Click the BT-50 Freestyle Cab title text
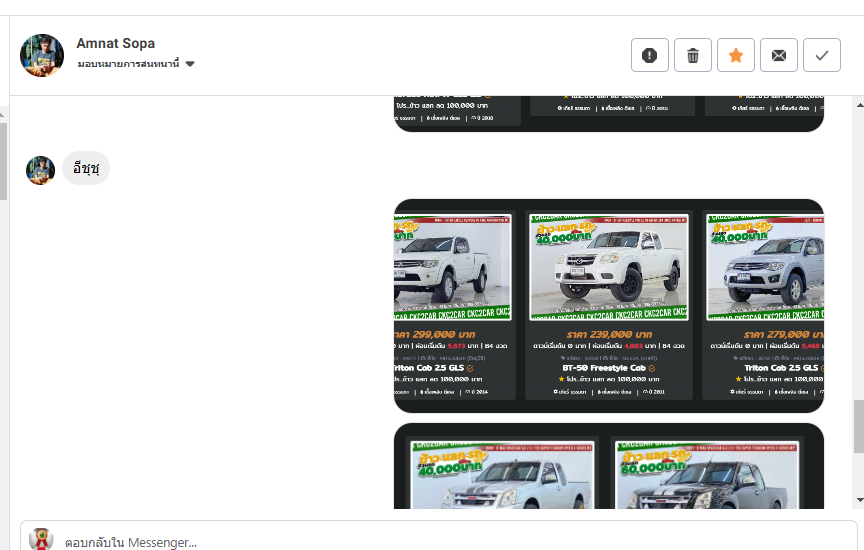 tap(604, 368)
